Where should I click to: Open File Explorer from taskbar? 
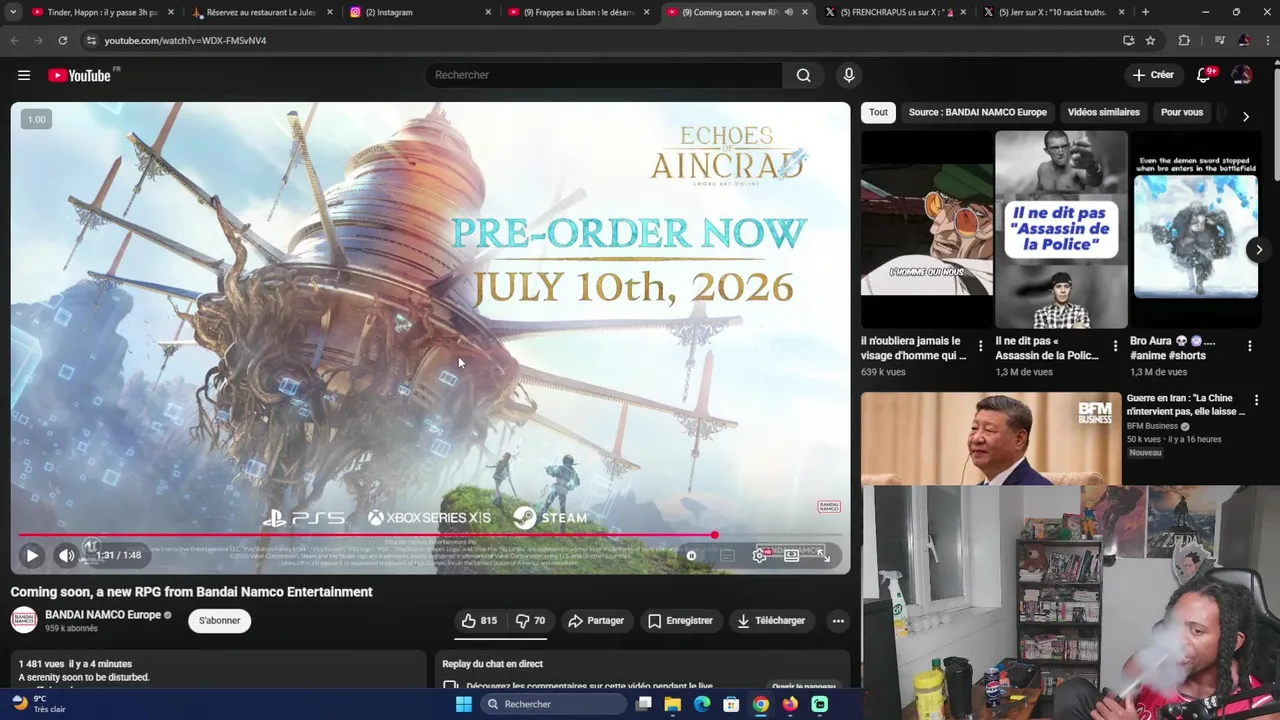click(x=673, y=704)
